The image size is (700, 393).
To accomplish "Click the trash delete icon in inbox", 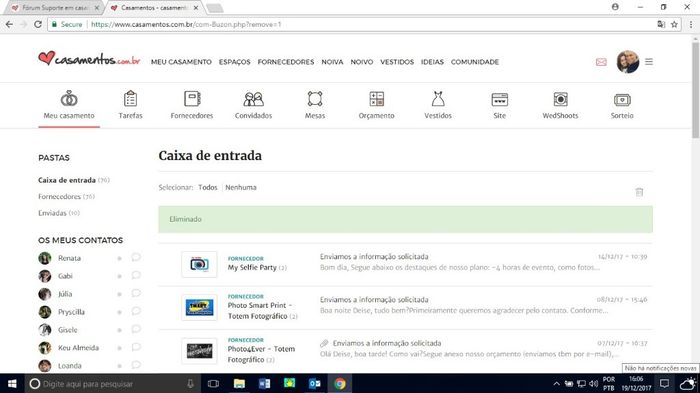I will (639, 192).
